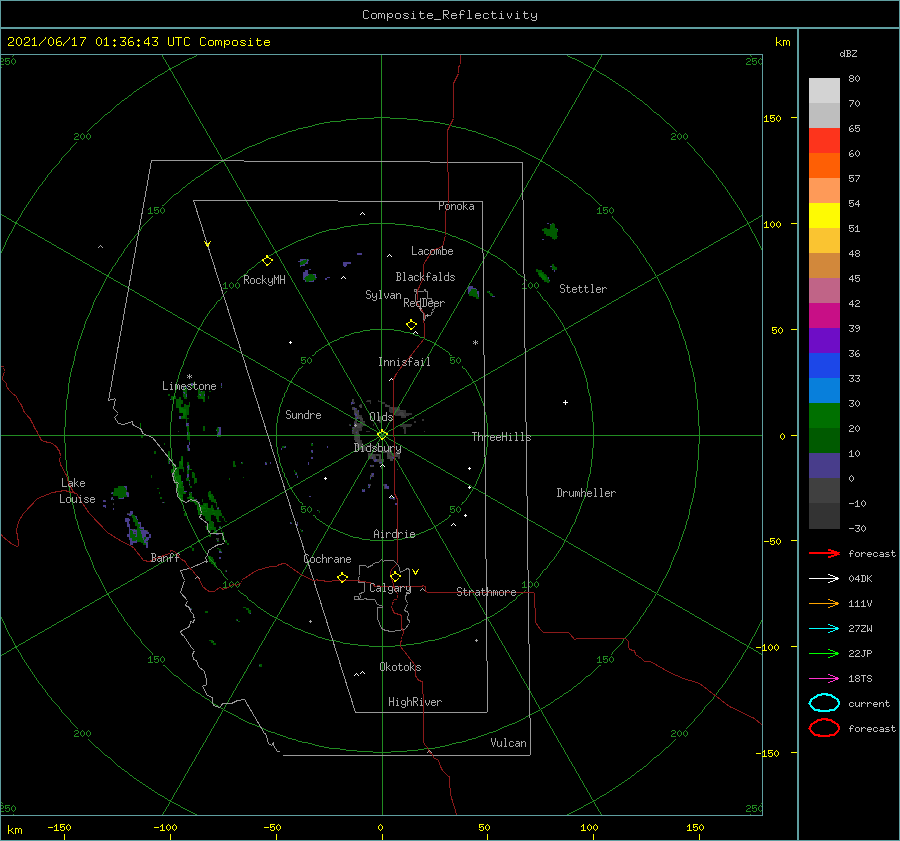Click the Olds label near radar center
The image size is (900, 841).
(381, 417)
